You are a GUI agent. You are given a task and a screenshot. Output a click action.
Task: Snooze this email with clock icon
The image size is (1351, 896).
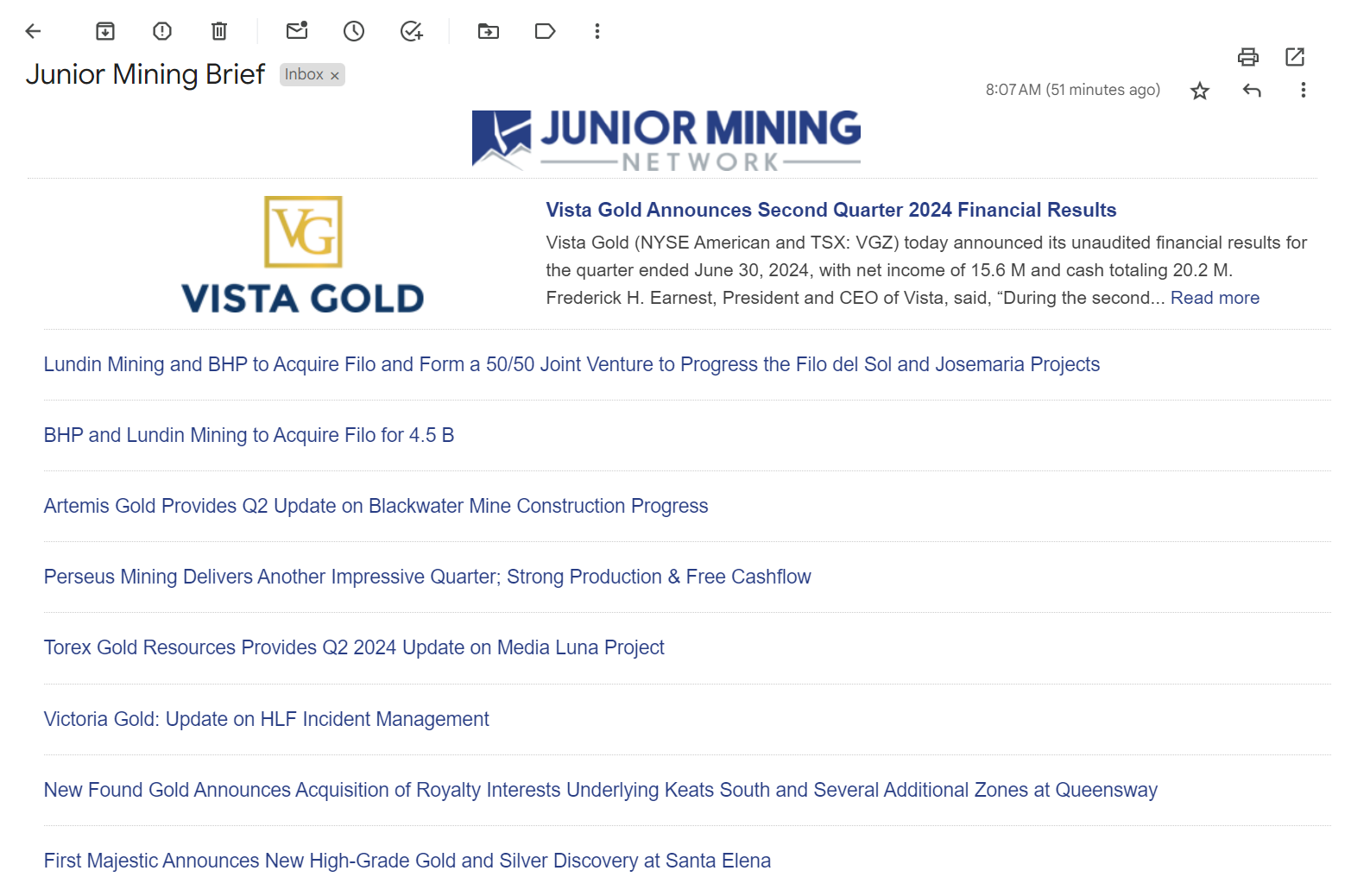coord(354,31)
